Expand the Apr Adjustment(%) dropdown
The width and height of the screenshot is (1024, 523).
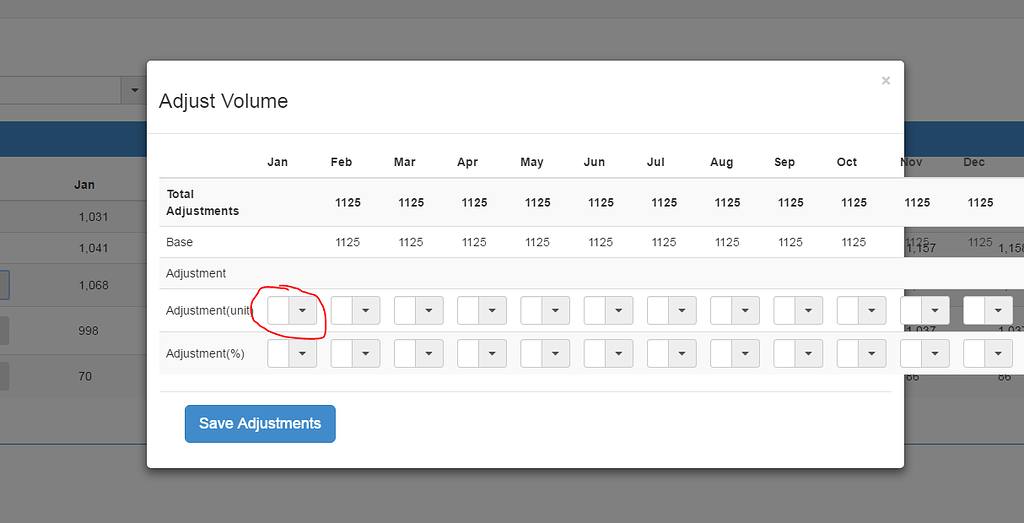point(492,354)
